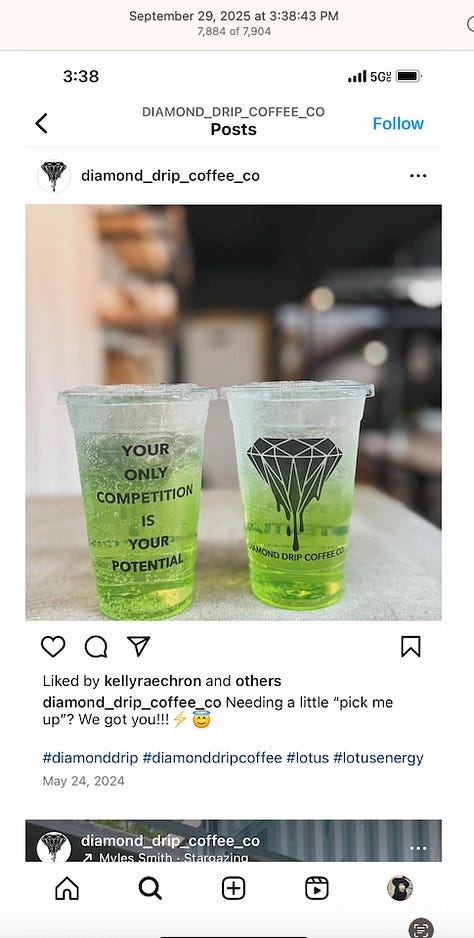Open the three-dot menu on second post
Viewport: 474px width, 938px height.
(418, 848)
